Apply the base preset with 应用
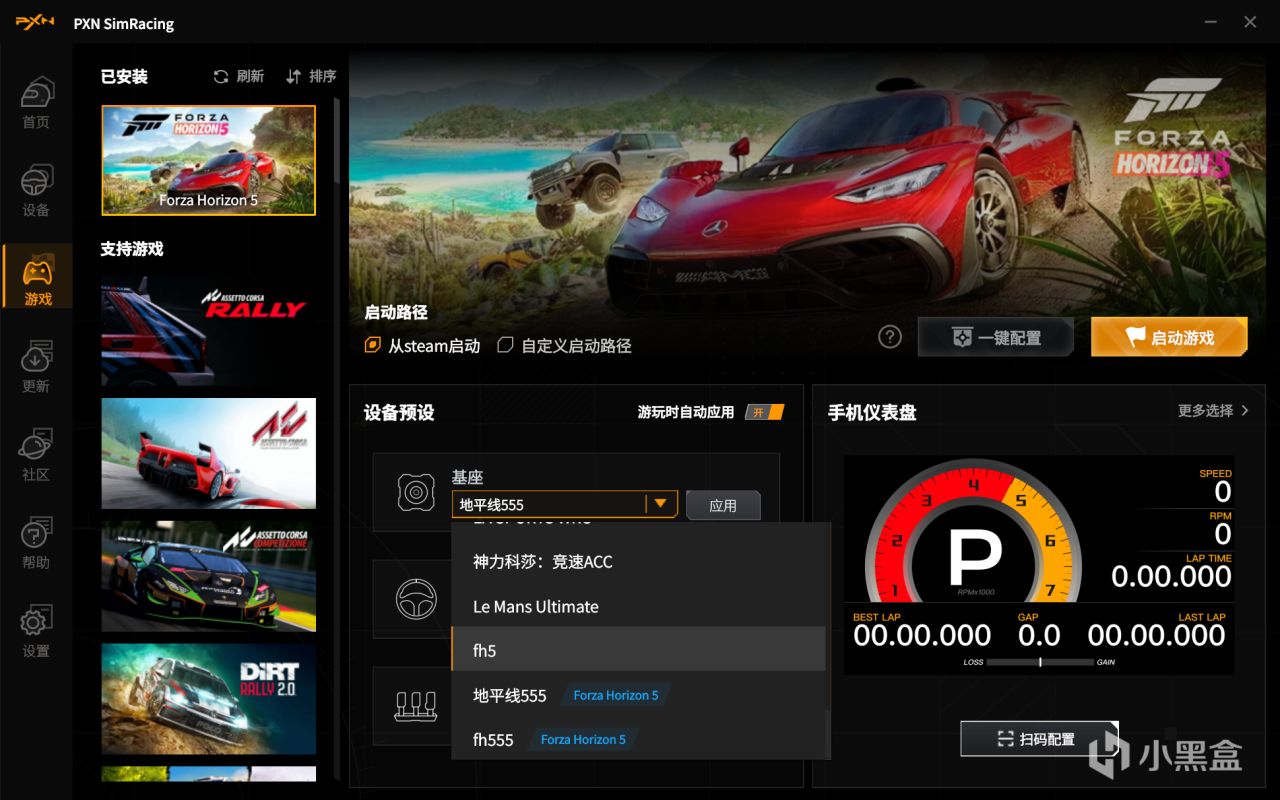Image resolution: width=1280 pixels, height=800 pixels. click(723, 505)
